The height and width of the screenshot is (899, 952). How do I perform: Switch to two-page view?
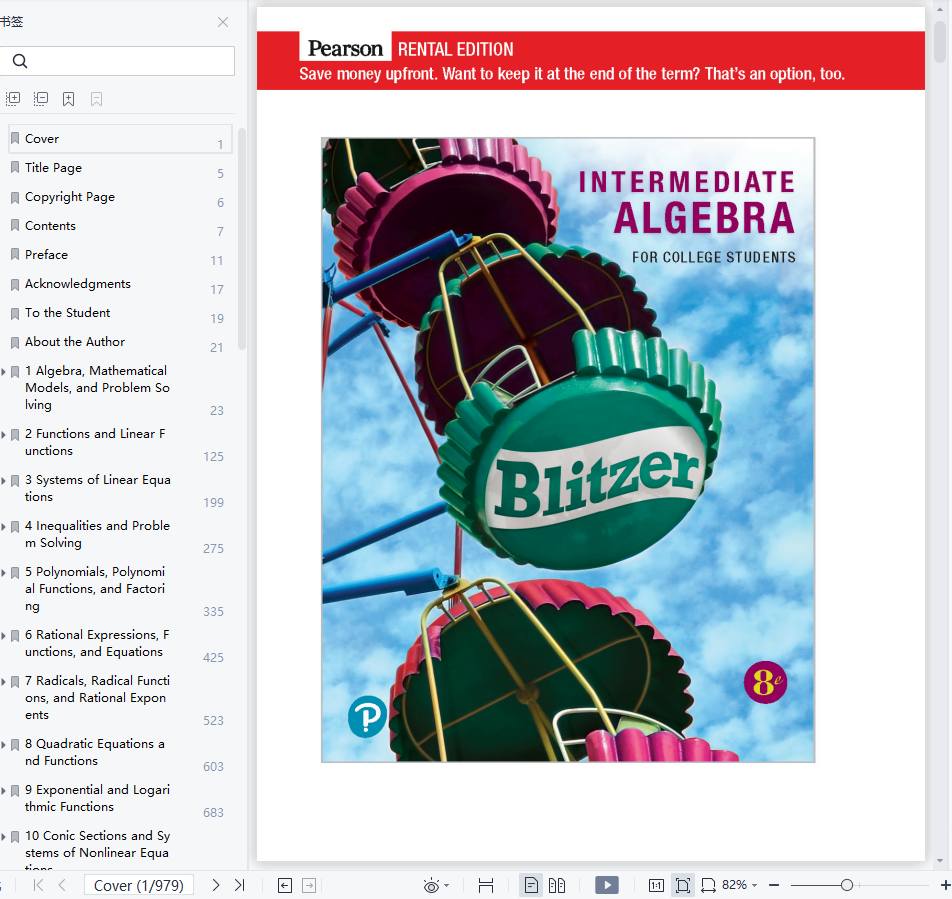(x=557, y=885)
